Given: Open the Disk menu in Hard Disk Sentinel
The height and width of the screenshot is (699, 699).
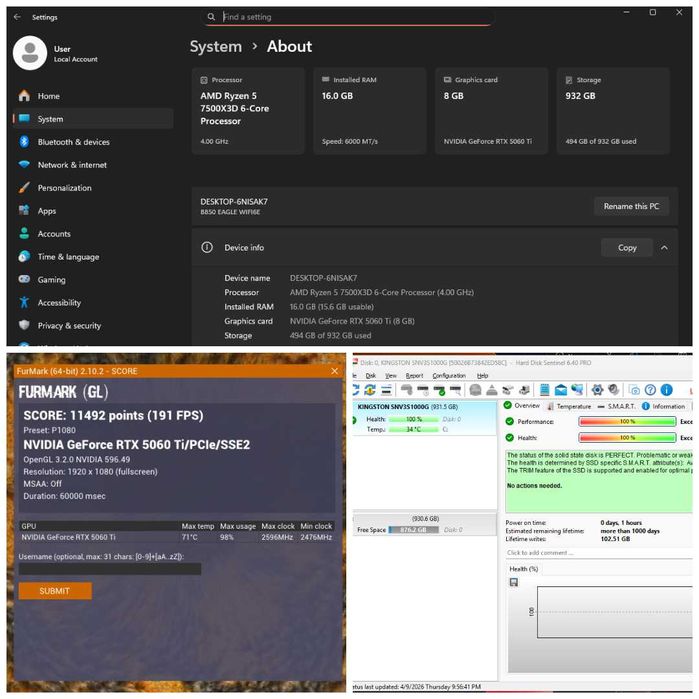Looking at the screenshot, I should (x=371, y=375).
